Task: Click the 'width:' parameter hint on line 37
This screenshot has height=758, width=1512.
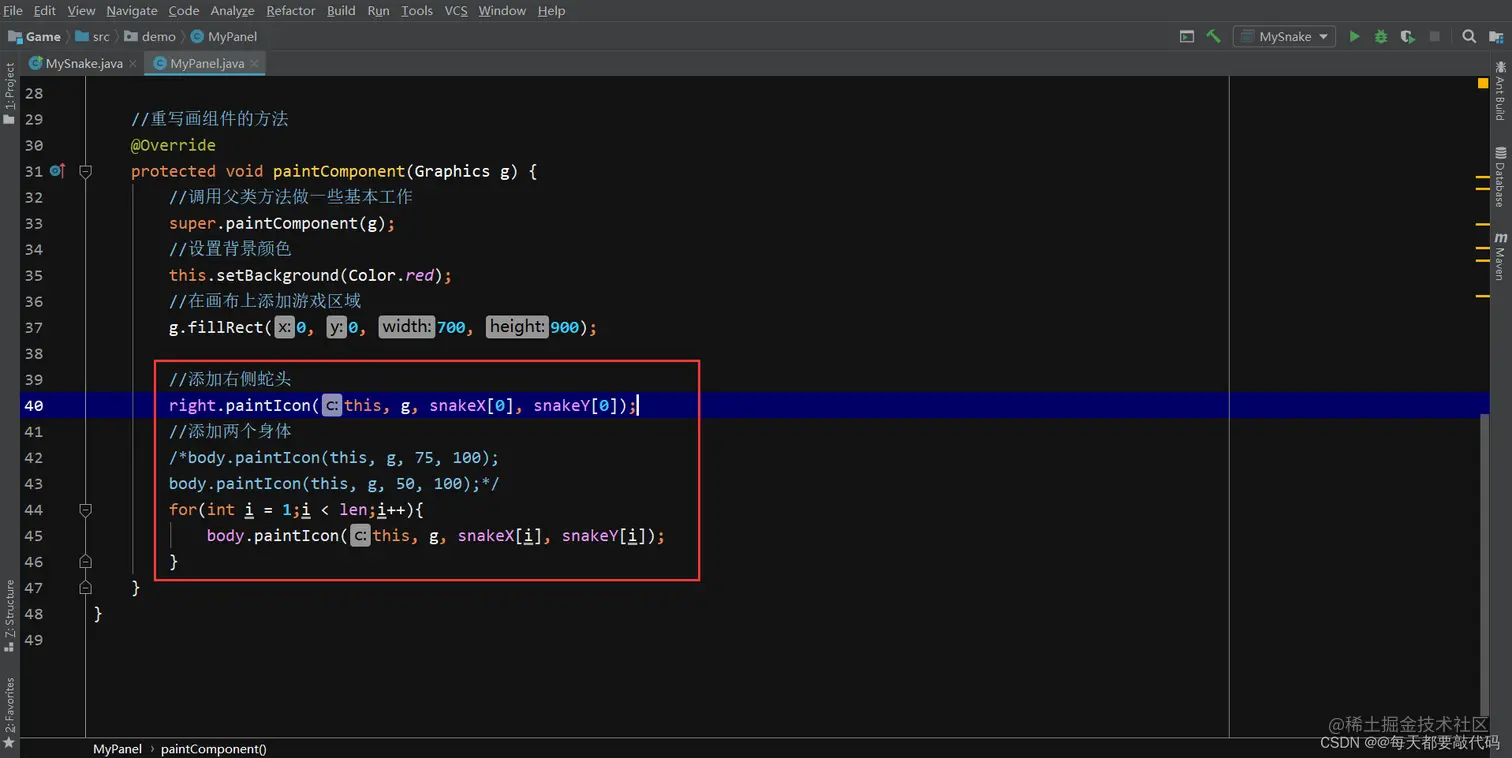Action: [x=406, y=327]
